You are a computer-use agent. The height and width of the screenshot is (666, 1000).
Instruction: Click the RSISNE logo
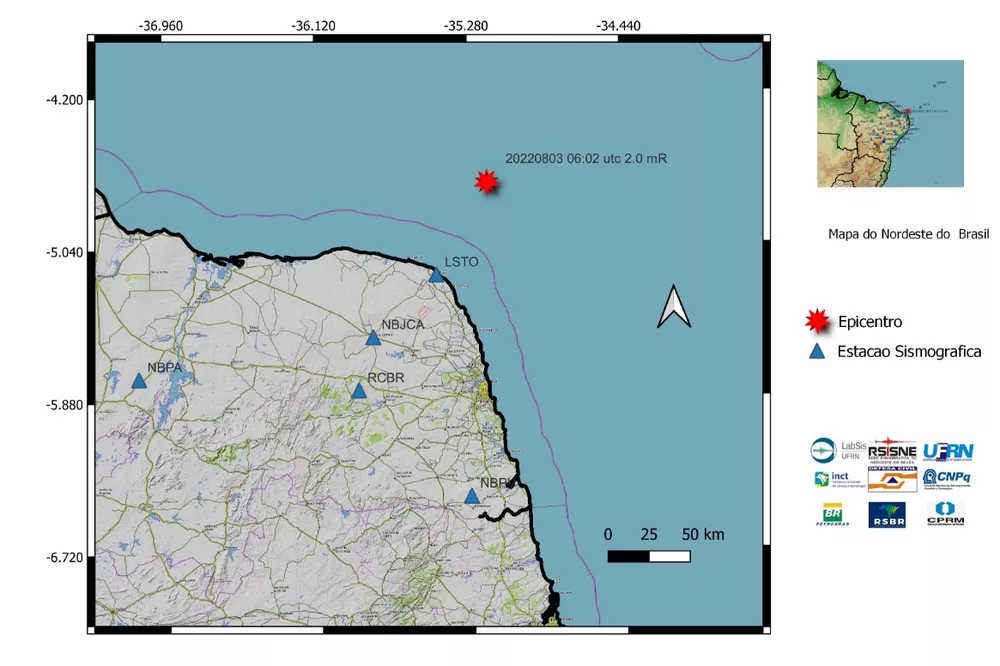(x=892, y=449)
